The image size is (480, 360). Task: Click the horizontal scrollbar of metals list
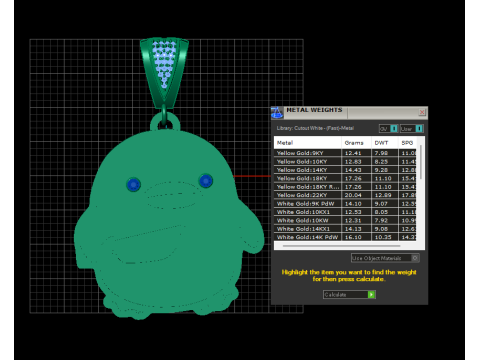tap(342, 246)
